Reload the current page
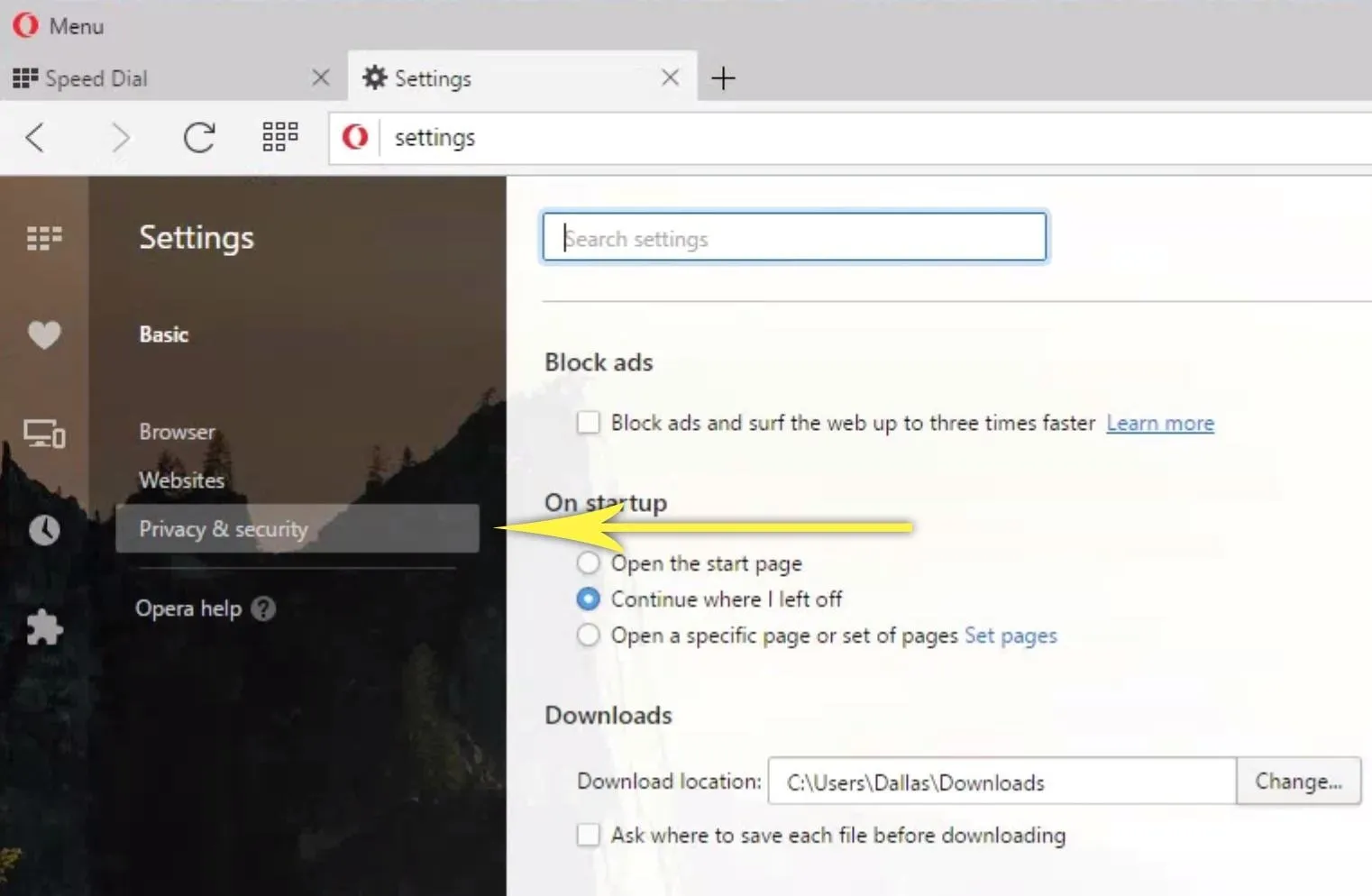 coord(199,138)
